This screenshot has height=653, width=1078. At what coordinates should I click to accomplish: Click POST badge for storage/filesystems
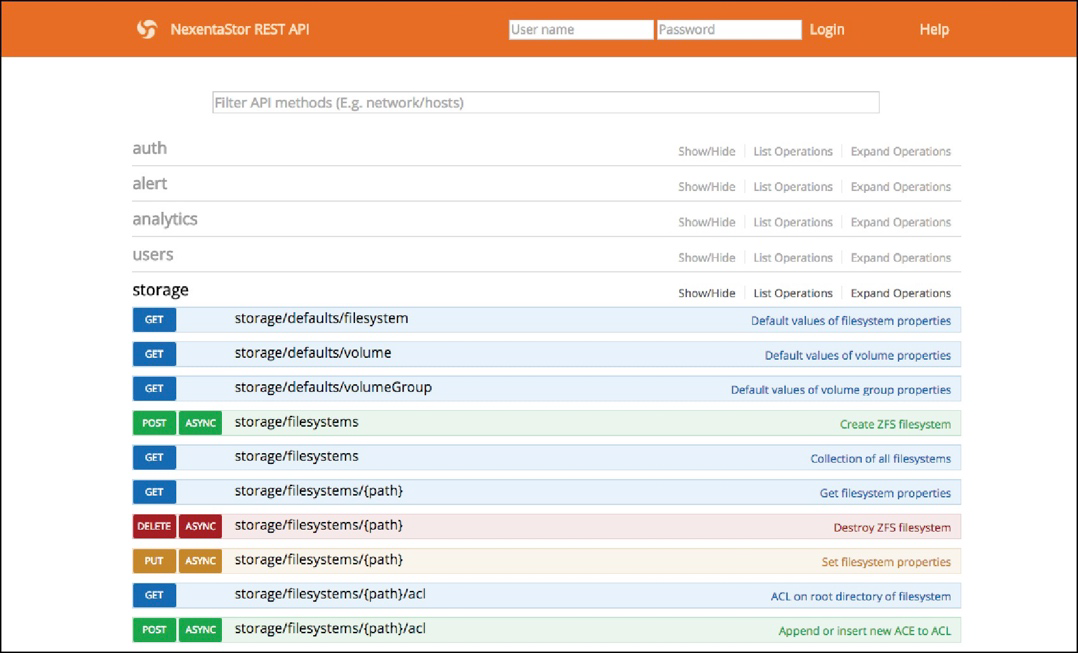(154, 423)
